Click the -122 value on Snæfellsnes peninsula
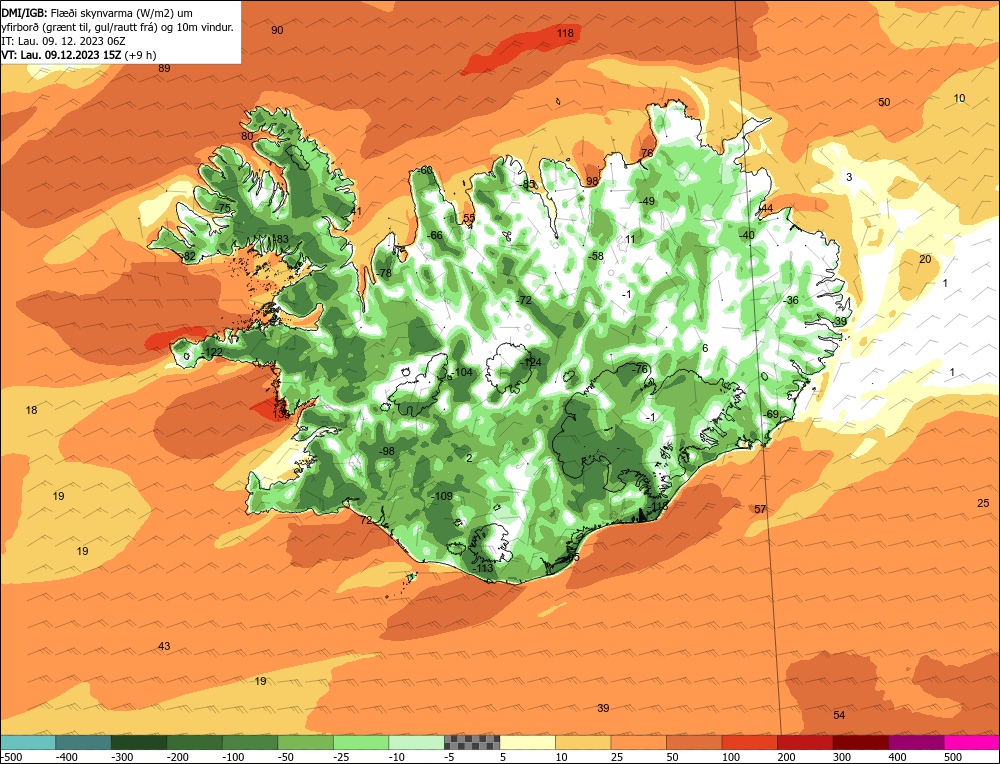Viewport: 1000px width, 764px height. click(211, 353)
